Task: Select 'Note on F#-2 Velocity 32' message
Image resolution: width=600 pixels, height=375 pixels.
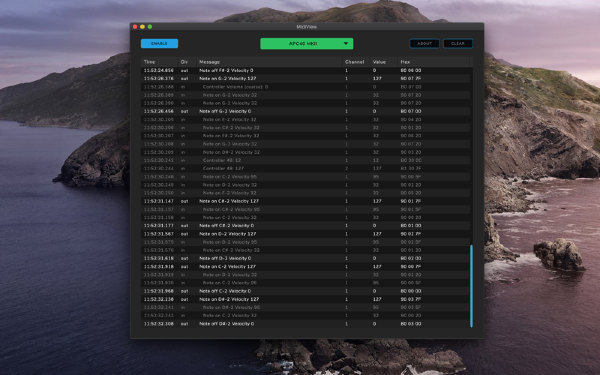Action: [231, 136]
